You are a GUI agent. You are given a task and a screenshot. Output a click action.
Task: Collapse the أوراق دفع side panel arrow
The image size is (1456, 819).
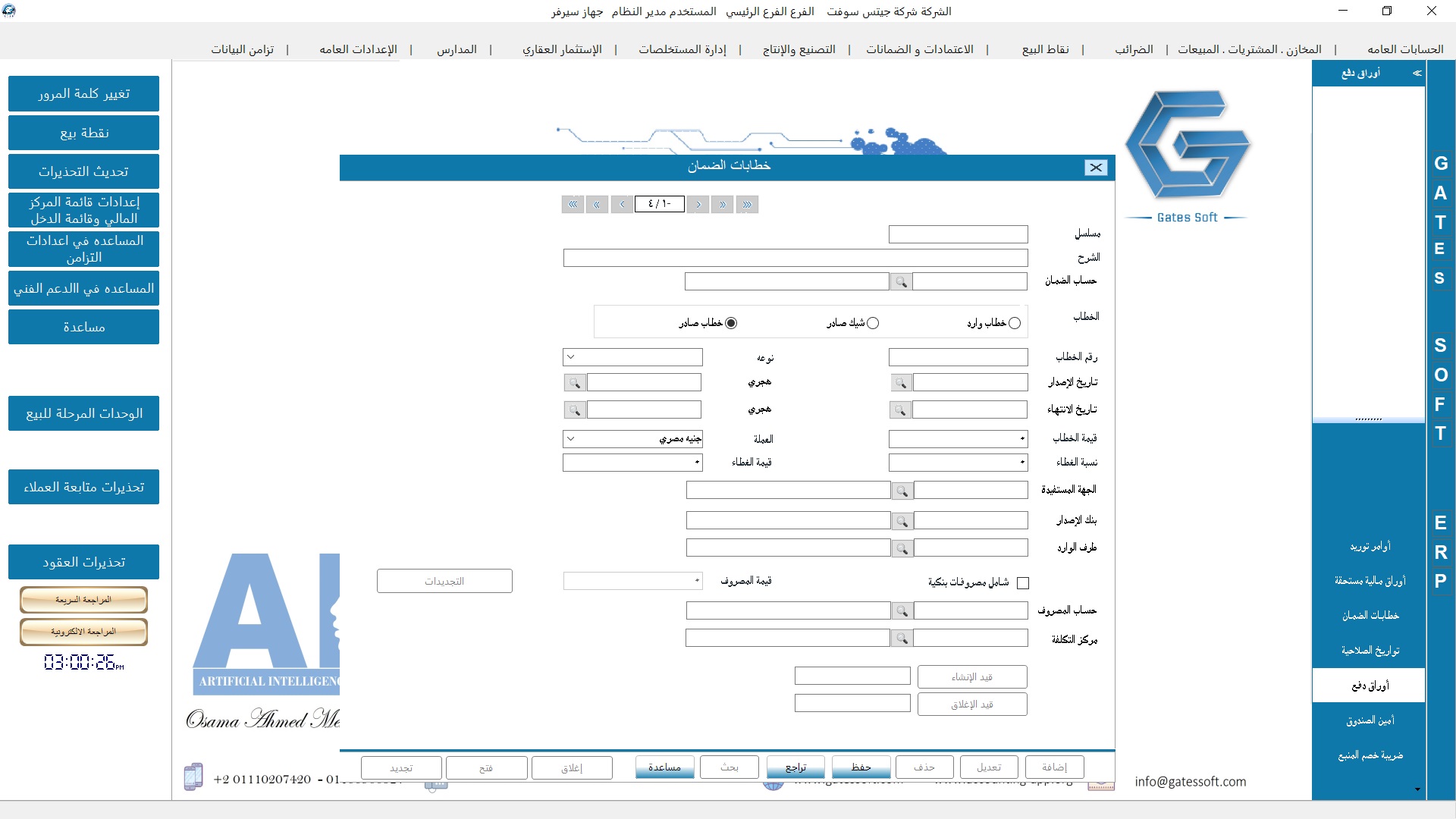1417,73
